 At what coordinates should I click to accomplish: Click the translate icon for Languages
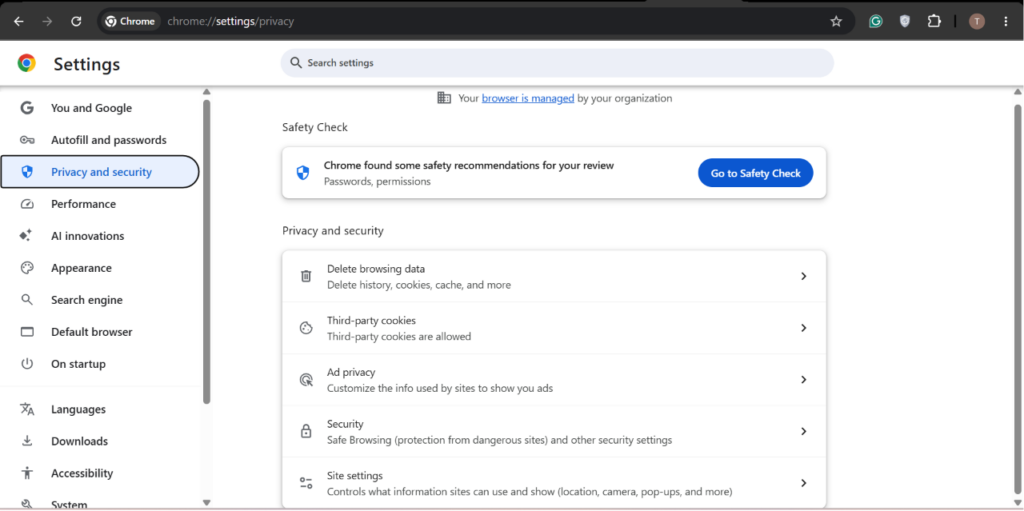coord(27,409)
